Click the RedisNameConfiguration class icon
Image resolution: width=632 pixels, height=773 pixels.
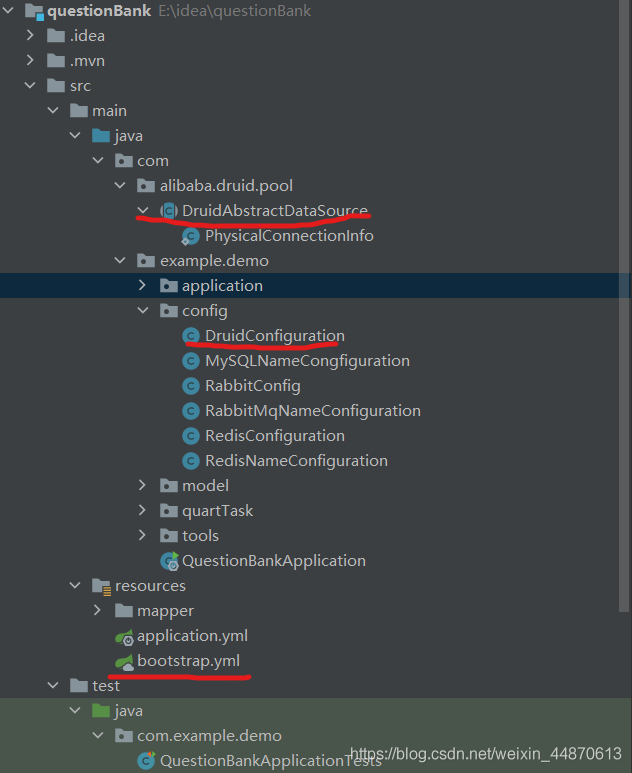191,461
